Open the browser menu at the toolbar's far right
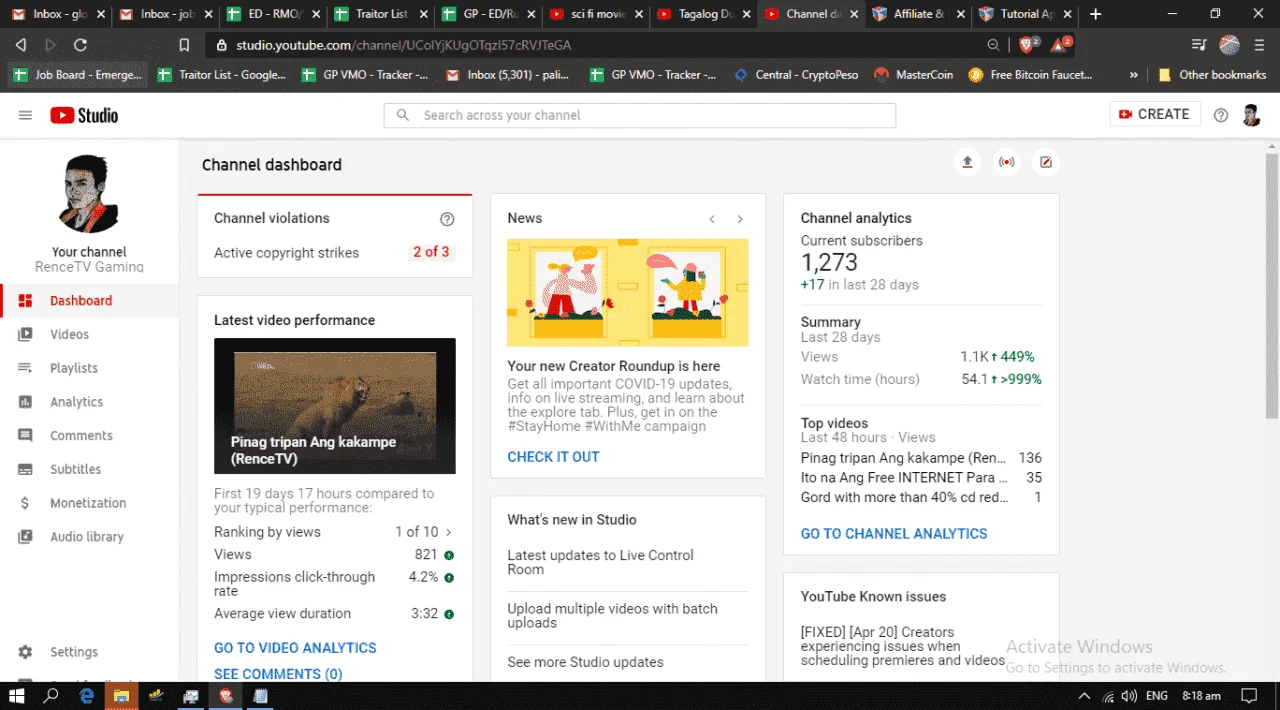This screenshot has height=710, width=1280. pyautogui.click(x=1259, y=45)
